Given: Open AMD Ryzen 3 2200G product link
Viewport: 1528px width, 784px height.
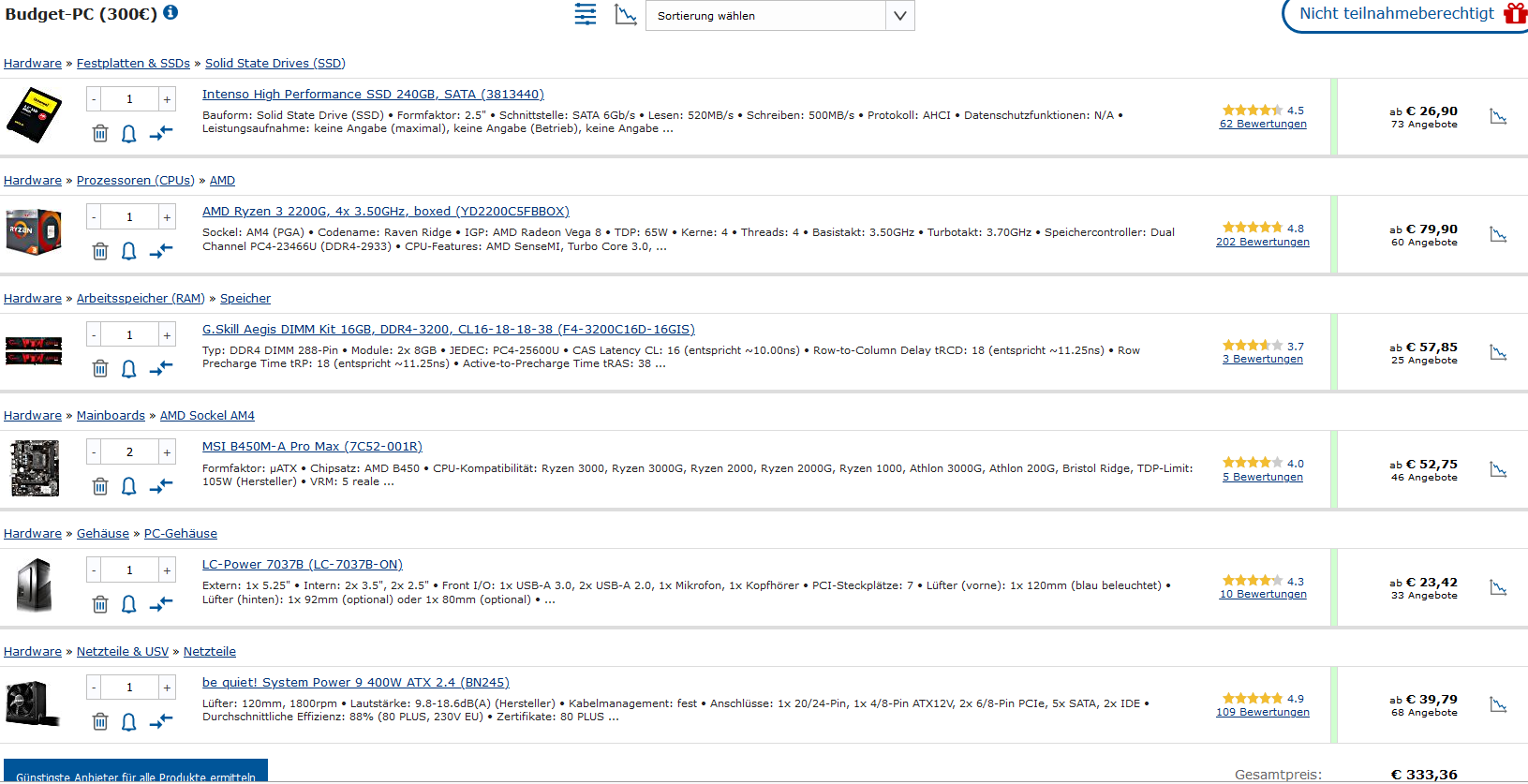Looking at the screenshot, I should click(386, 212).
